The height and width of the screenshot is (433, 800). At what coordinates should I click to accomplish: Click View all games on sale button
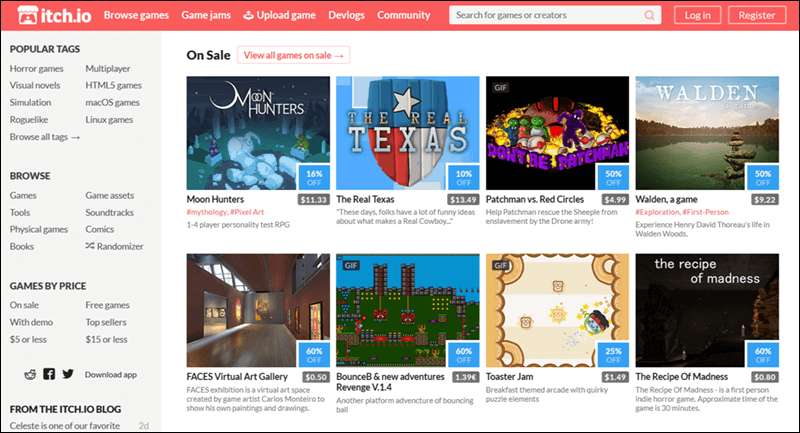(293, 55)
